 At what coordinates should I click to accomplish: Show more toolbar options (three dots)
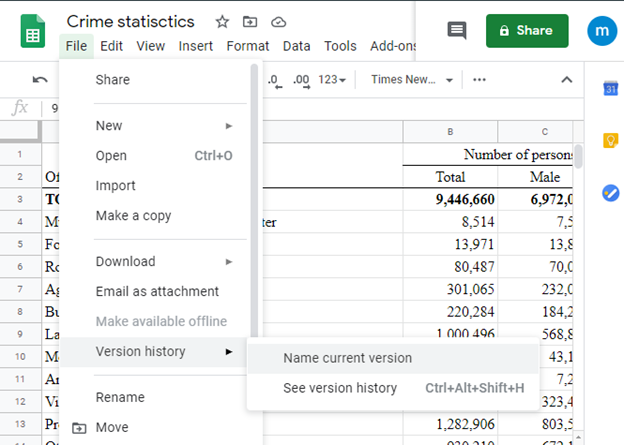click(x=479, y=80)
